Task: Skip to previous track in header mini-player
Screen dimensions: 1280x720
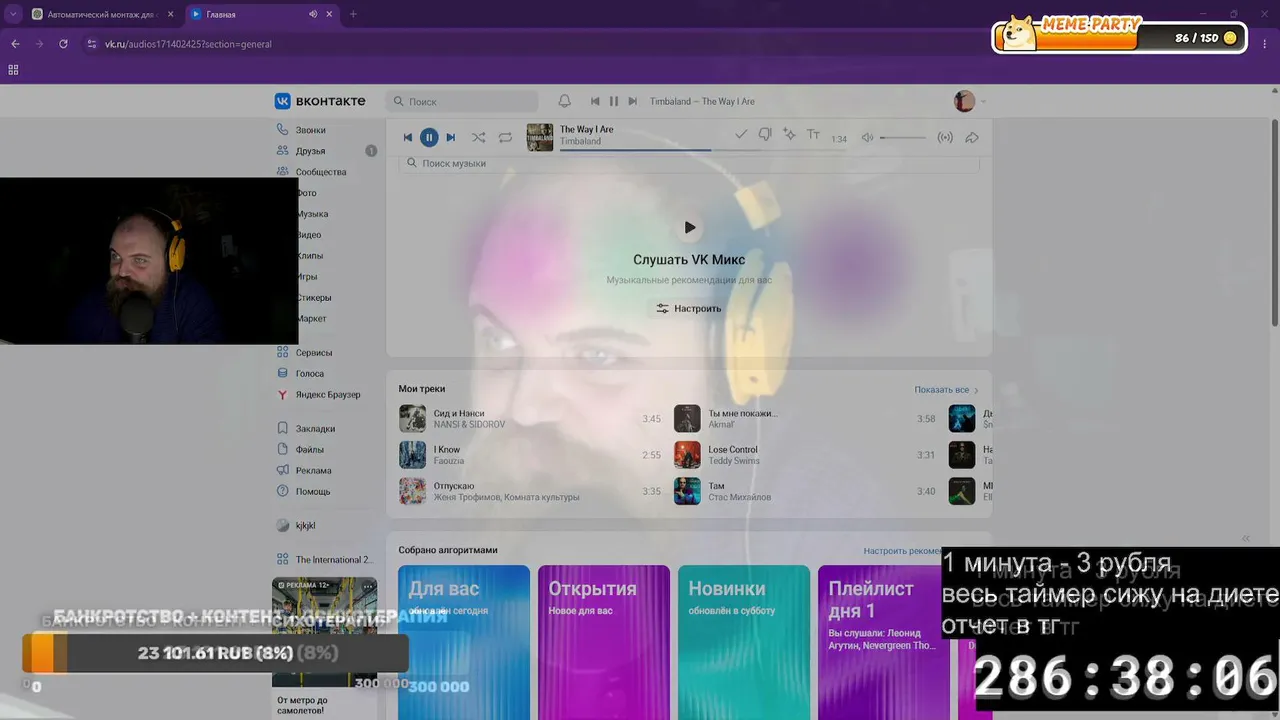Action: (x=595, y=101)
